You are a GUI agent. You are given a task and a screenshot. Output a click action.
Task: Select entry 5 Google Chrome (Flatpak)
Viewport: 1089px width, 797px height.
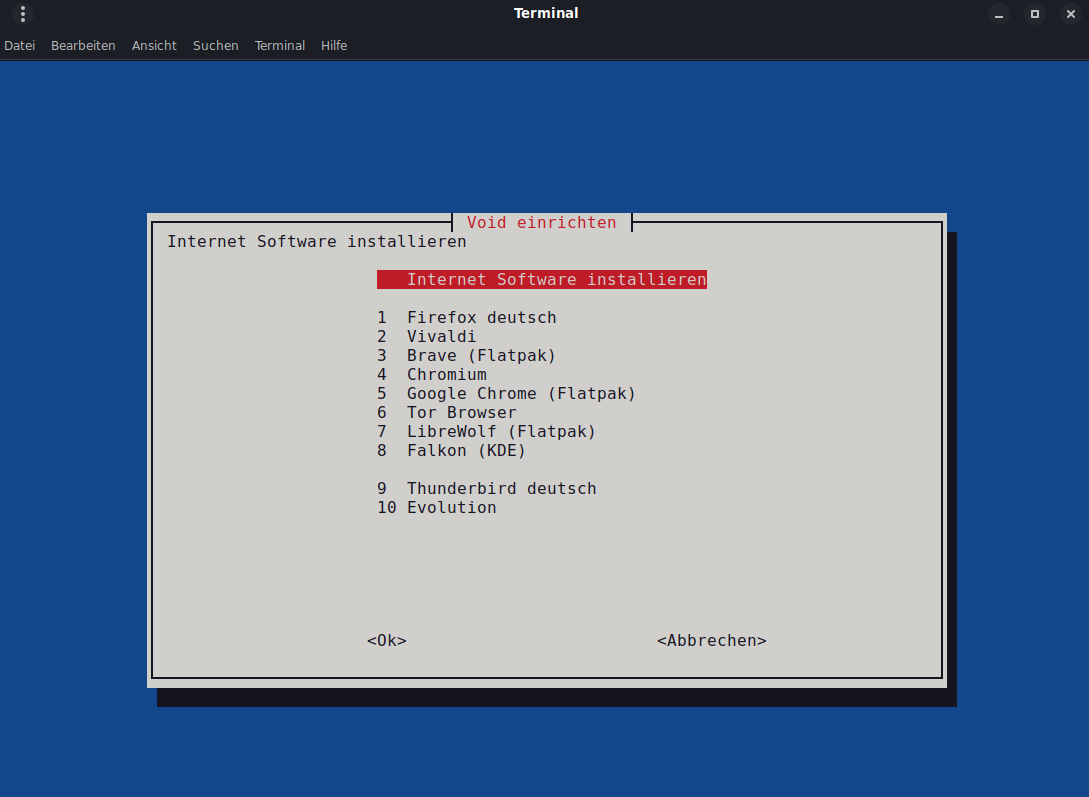click(506, 394)
